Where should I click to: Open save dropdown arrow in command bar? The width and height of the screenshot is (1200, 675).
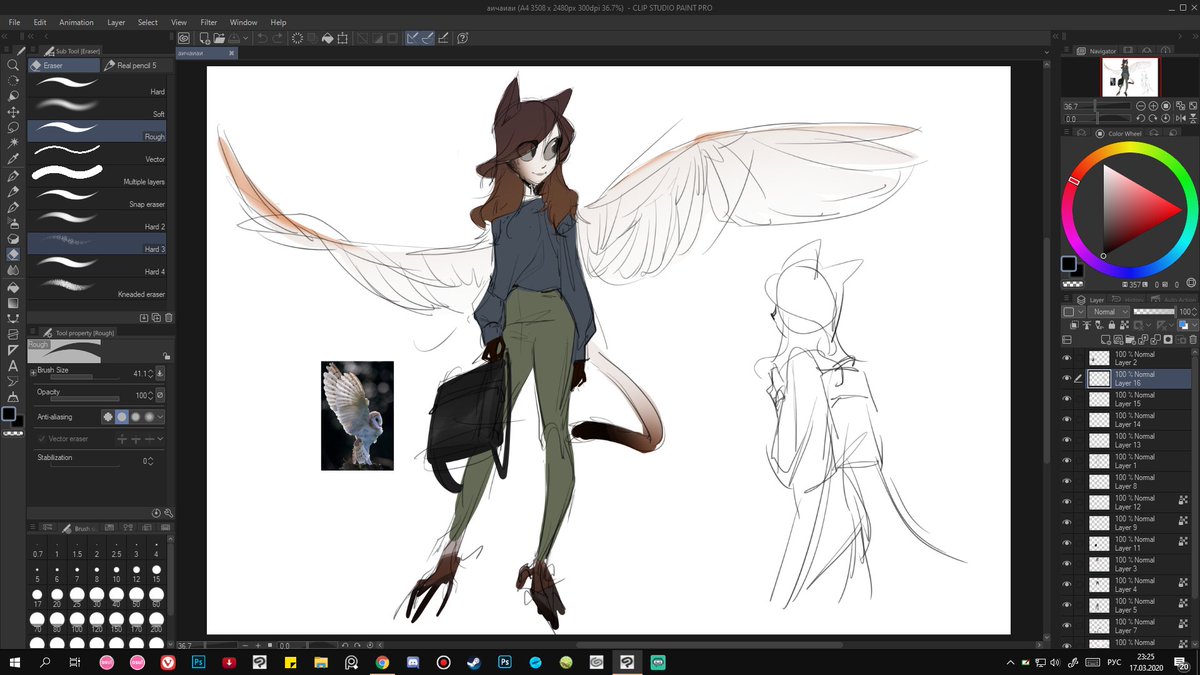(245, 37)
